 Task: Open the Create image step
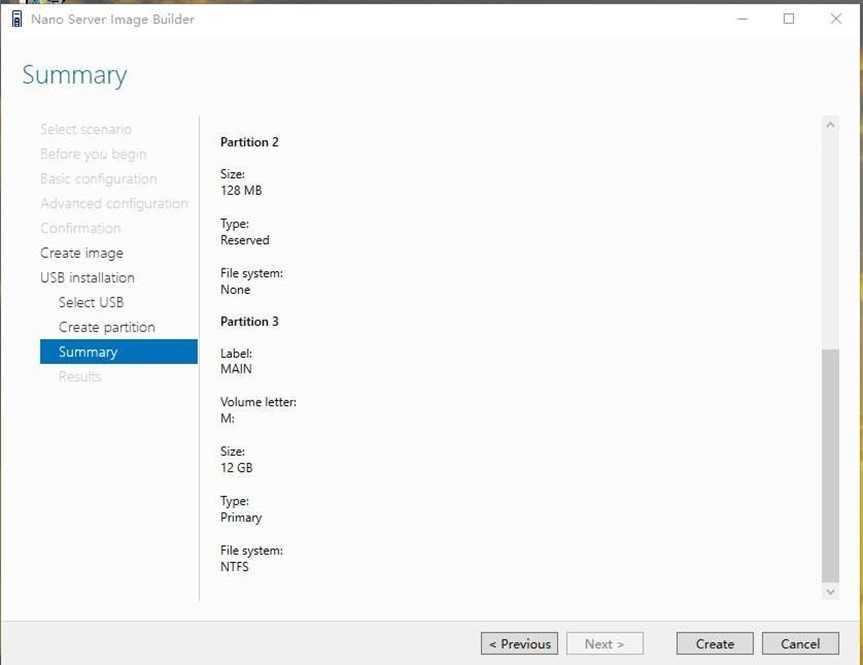tap(81, 253)
